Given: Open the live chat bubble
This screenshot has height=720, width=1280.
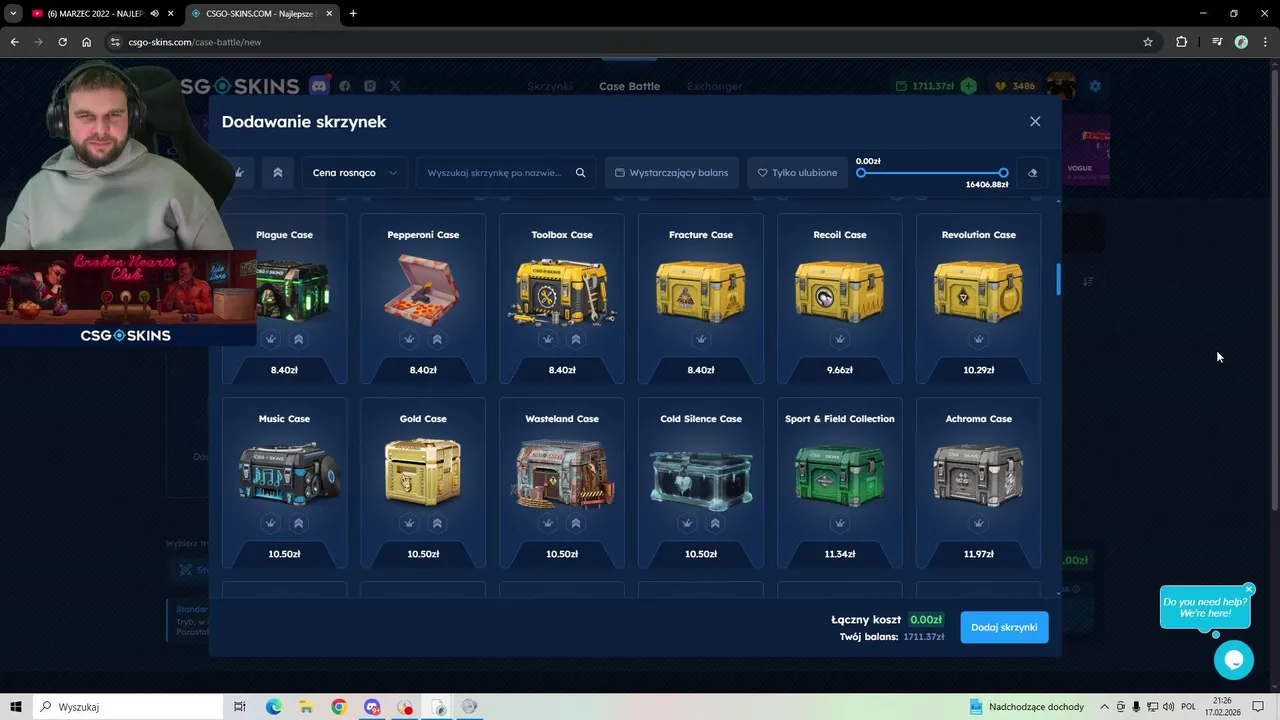Looking at the screenshot, I should (x=1234, y=660).
